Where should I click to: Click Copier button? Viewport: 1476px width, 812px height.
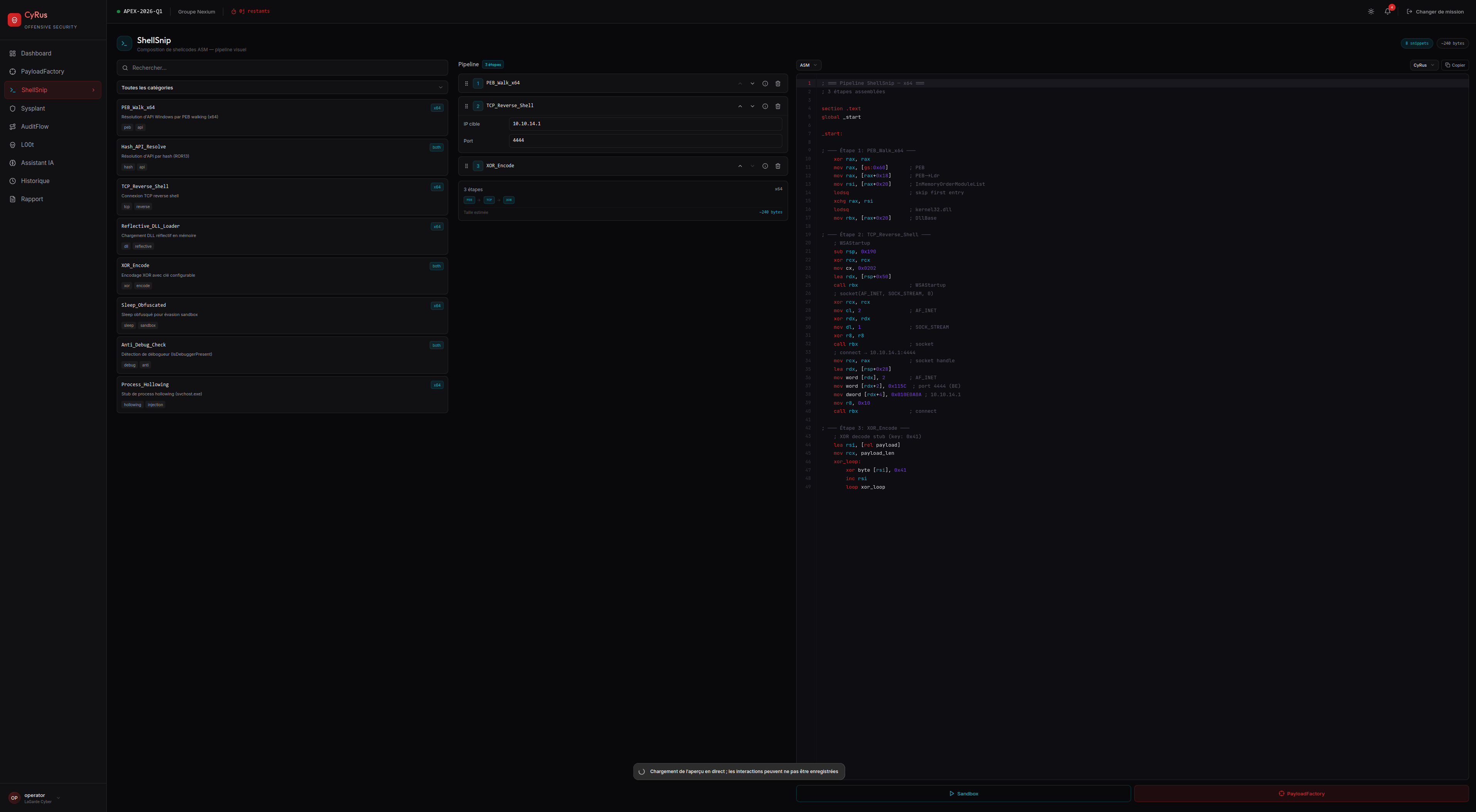(x=1455, y=66)
